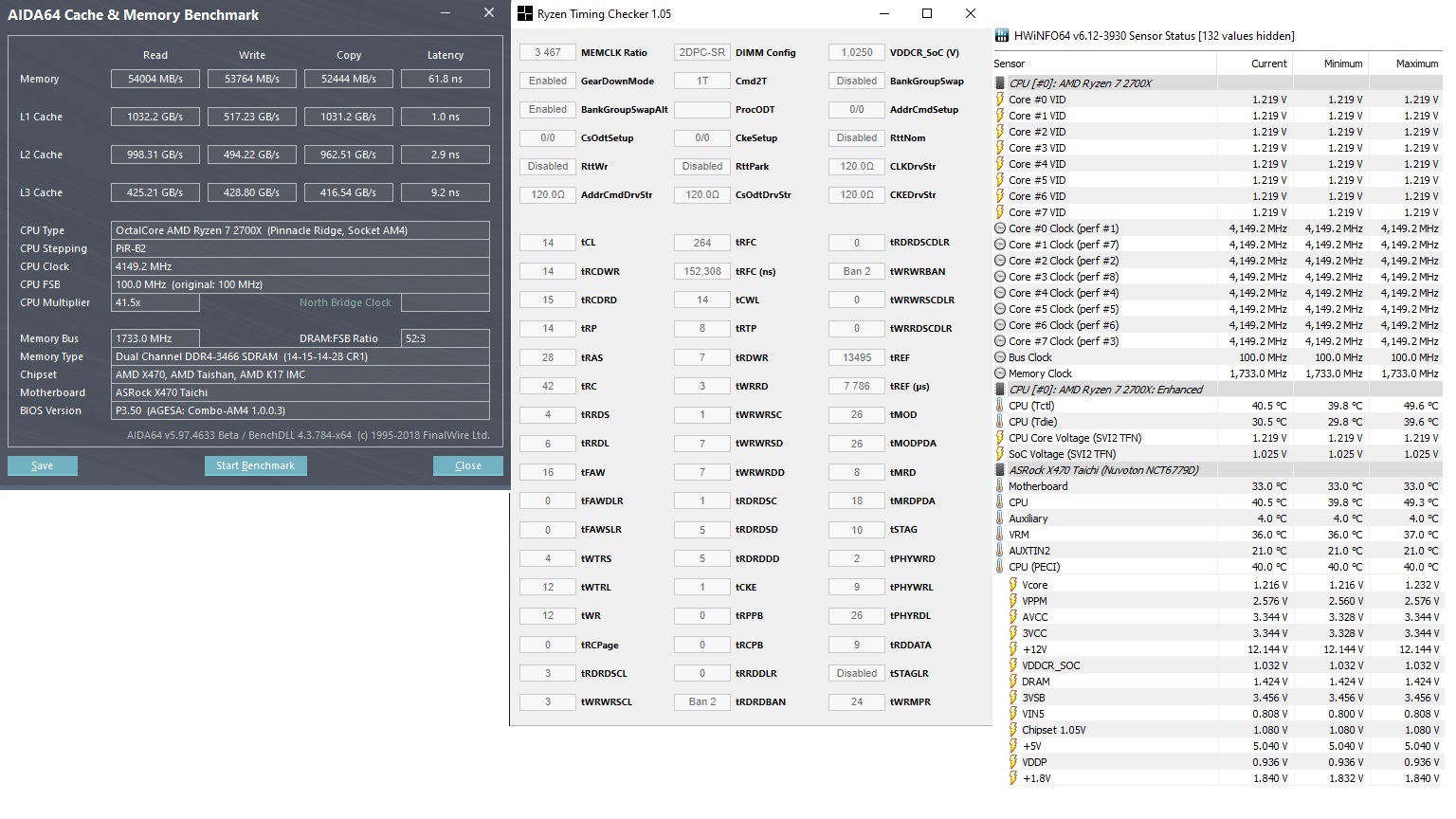Click the empty ProcODT value field

pyautogui.click(x=702, y=110)
